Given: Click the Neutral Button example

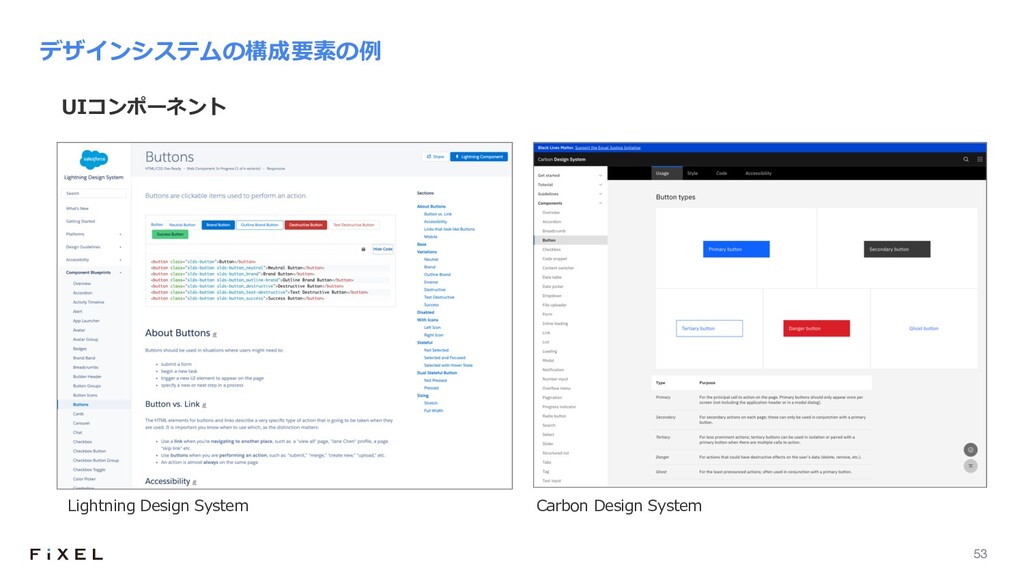Looking at the screenshot, I should (x=182, y=225).
